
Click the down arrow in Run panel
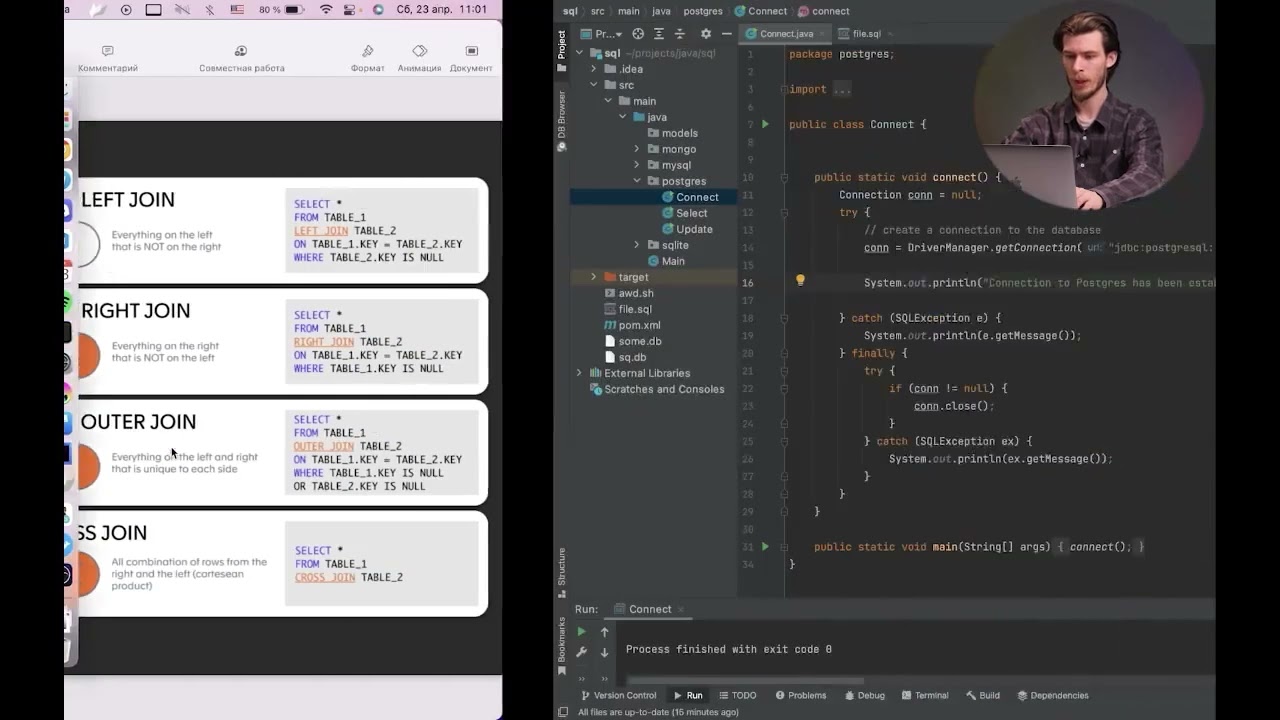[x=604, y=652]
